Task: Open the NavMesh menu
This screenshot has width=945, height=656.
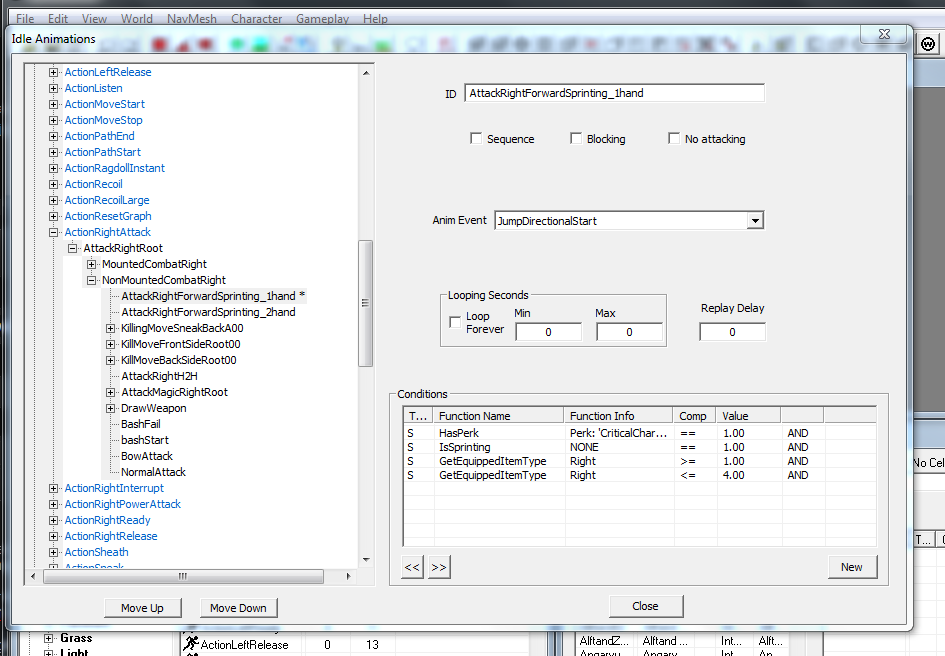Action: coord(192,19)
